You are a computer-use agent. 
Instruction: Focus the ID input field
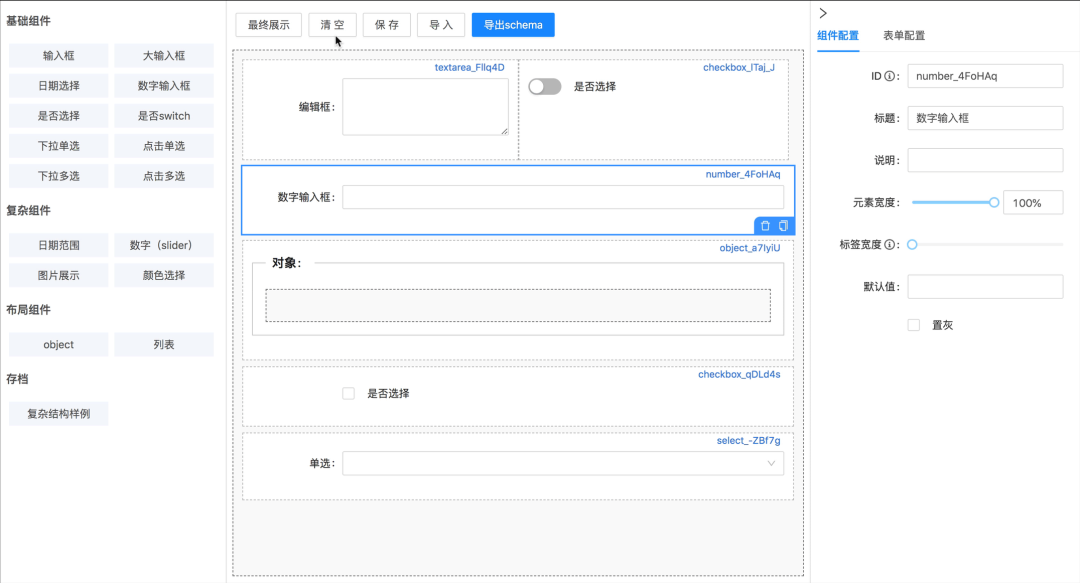(985, 76)
